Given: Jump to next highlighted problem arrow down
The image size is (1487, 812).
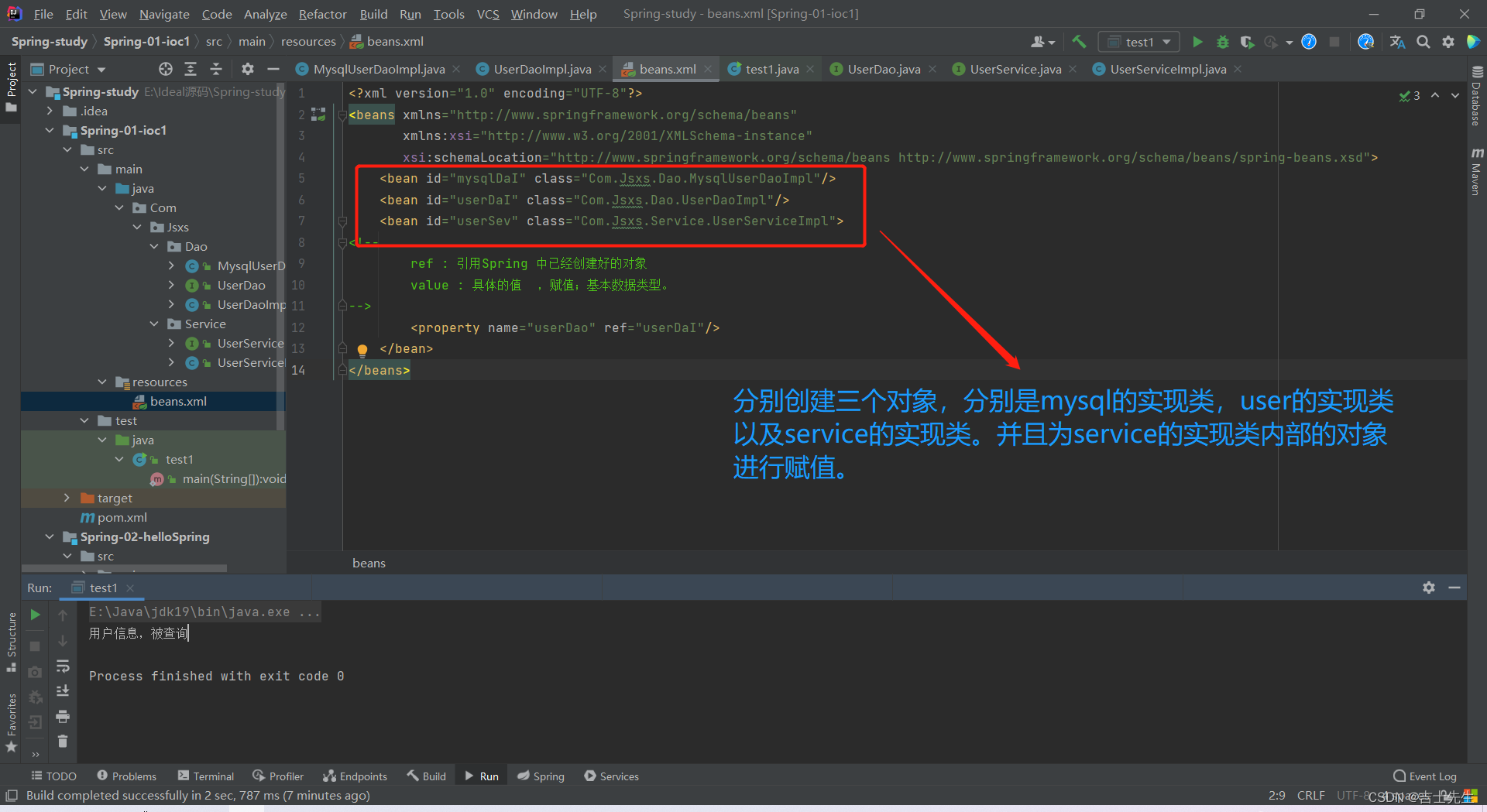Looking at the screenshot, I should click(1455, 95).
